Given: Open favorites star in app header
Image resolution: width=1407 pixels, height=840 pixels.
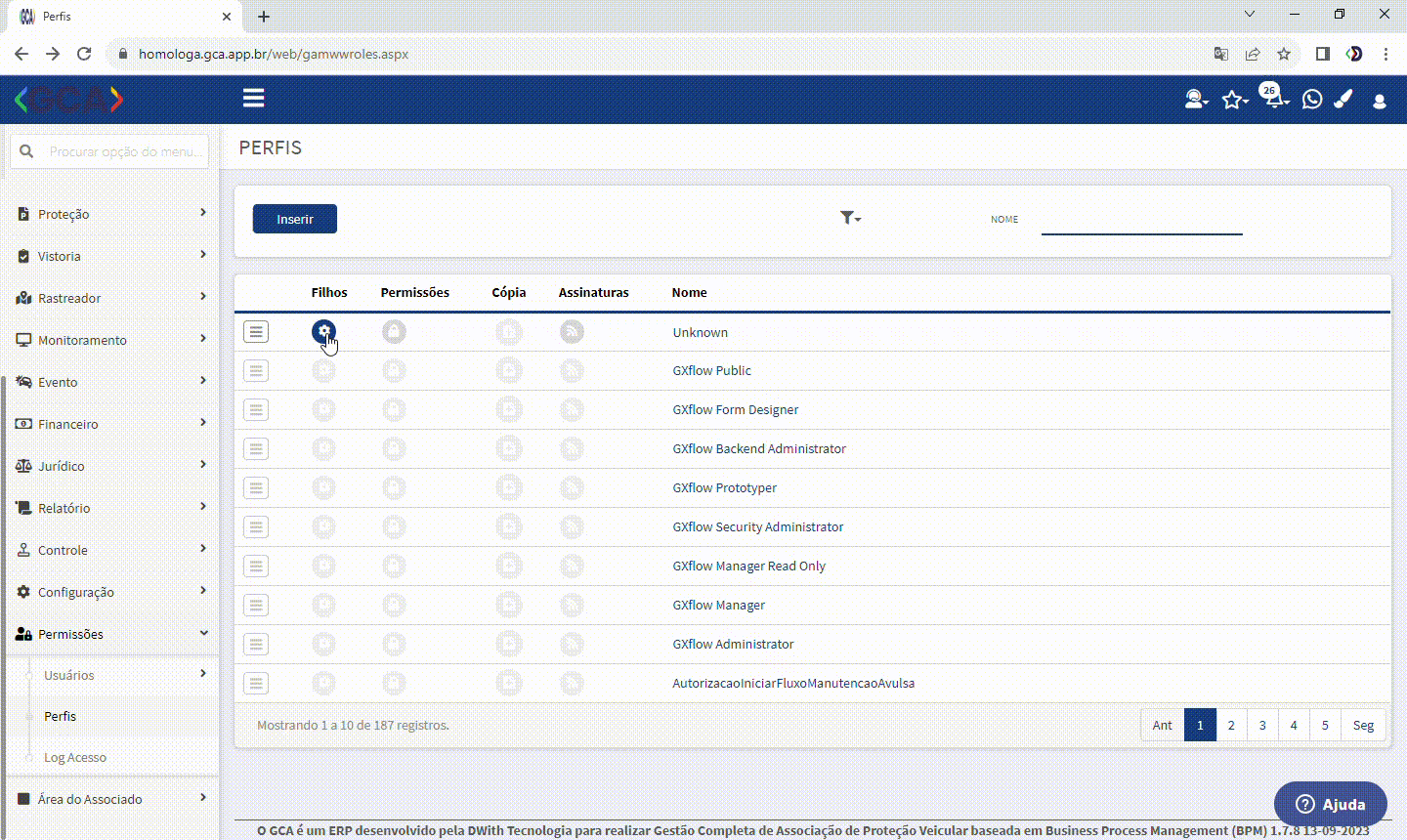Looking at the screenshot, I should coord(1234,100).
